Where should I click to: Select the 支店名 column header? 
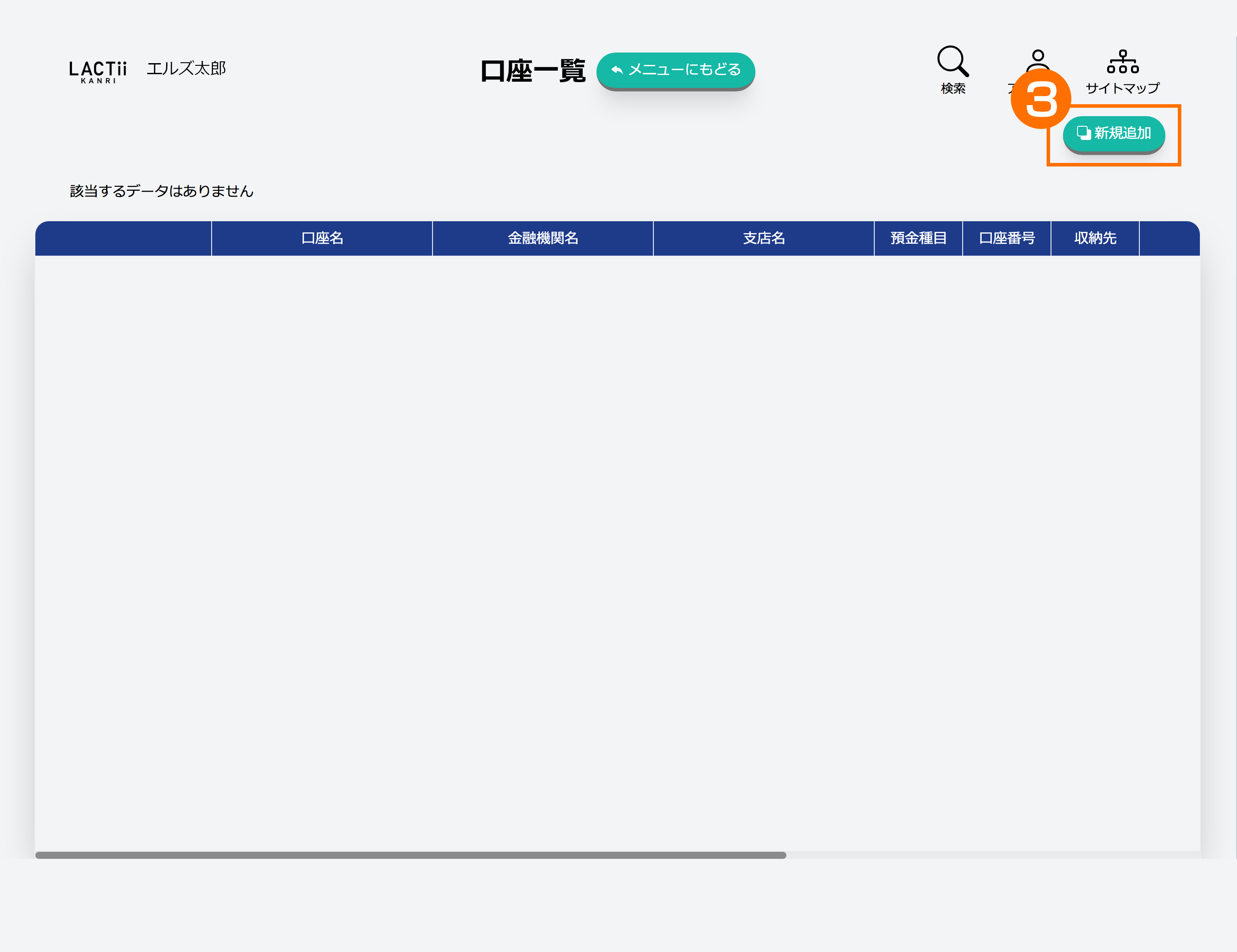[x=763, y=238]
